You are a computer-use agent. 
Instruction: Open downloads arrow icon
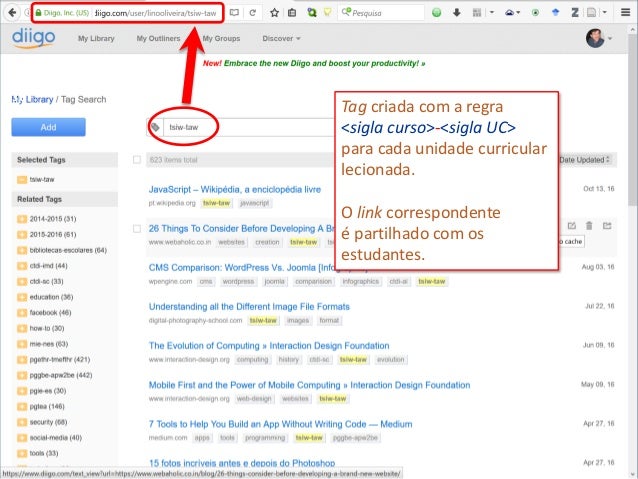point(457,13)
